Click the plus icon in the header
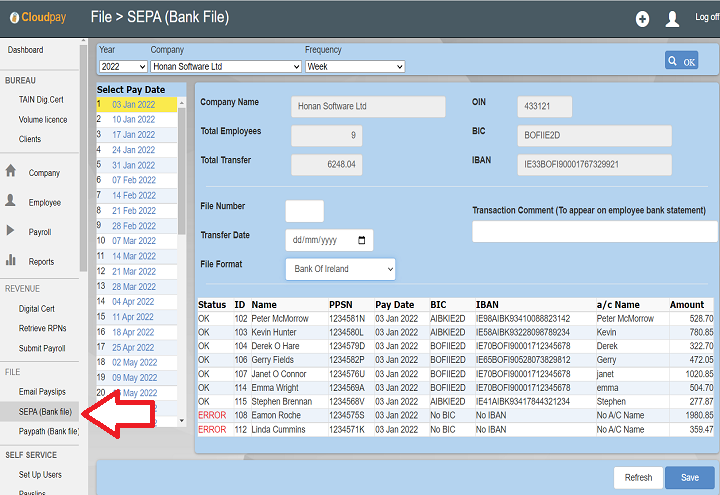720x495 pixels. (643, 19)
